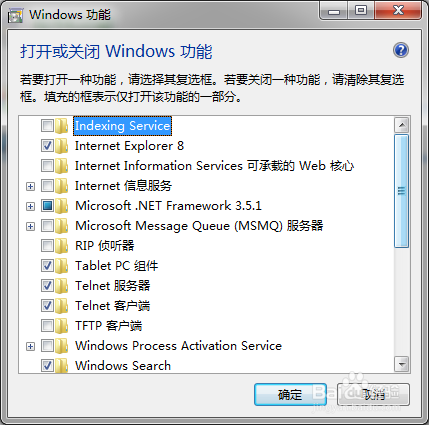Click the scrollbar down arrow
Viewport: 429px width, 425px height.
pyautogui.click(x=402, y=364)
